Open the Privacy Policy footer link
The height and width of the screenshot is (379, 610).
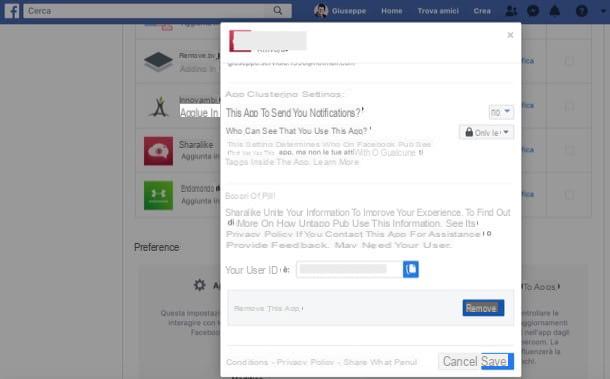(305, 362)
